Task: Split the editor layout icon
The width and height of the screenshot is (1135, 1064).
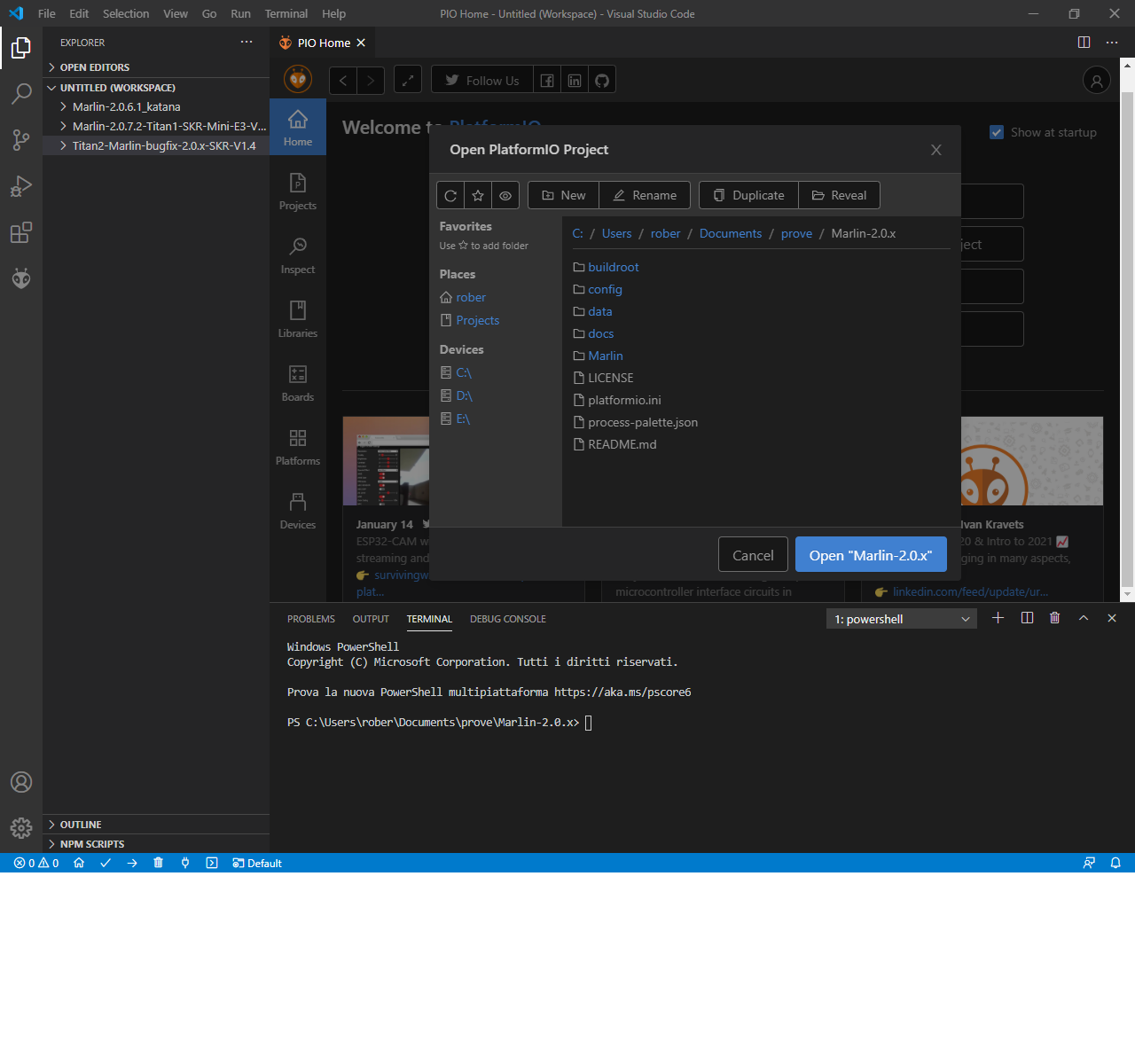Action: click(x=1084, y=43)
